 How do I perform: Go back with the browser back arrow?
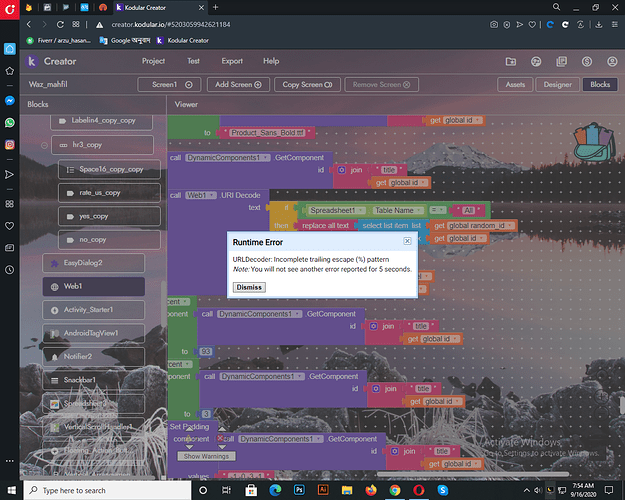click(29, 25)
